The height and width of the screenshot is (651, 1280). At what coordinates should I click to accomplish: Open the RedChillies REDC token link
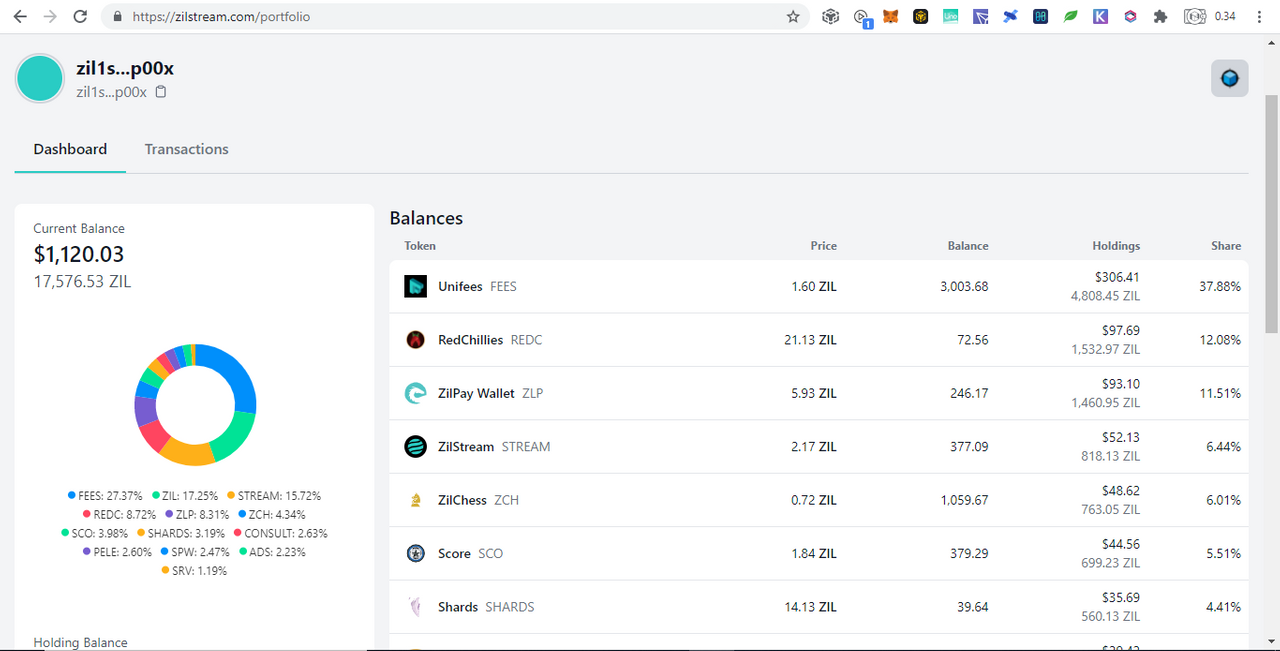coord(490,340)
